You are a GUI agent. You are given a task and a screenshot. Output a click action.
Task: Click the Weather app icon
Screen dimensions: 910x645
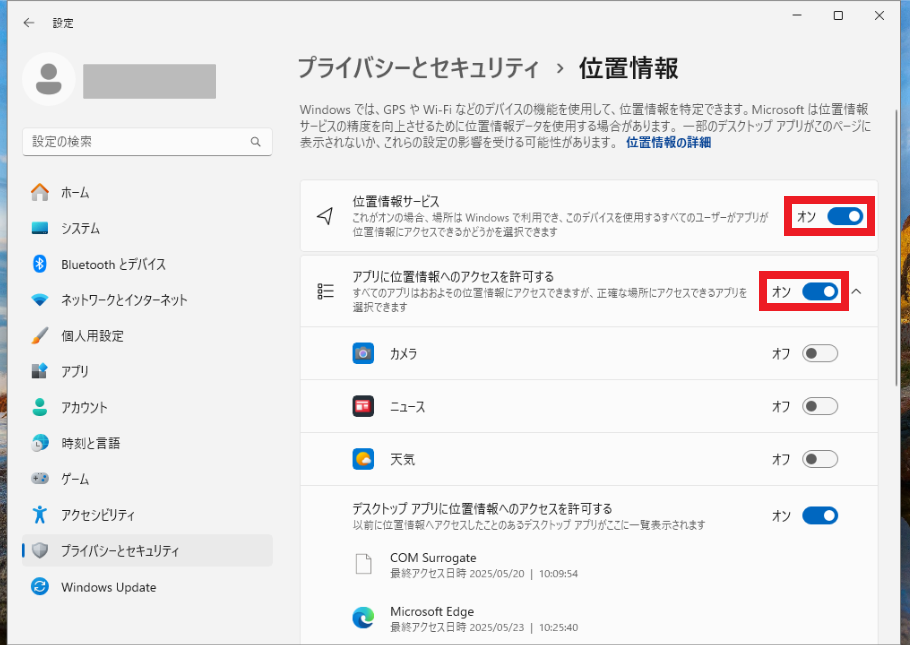363,459
